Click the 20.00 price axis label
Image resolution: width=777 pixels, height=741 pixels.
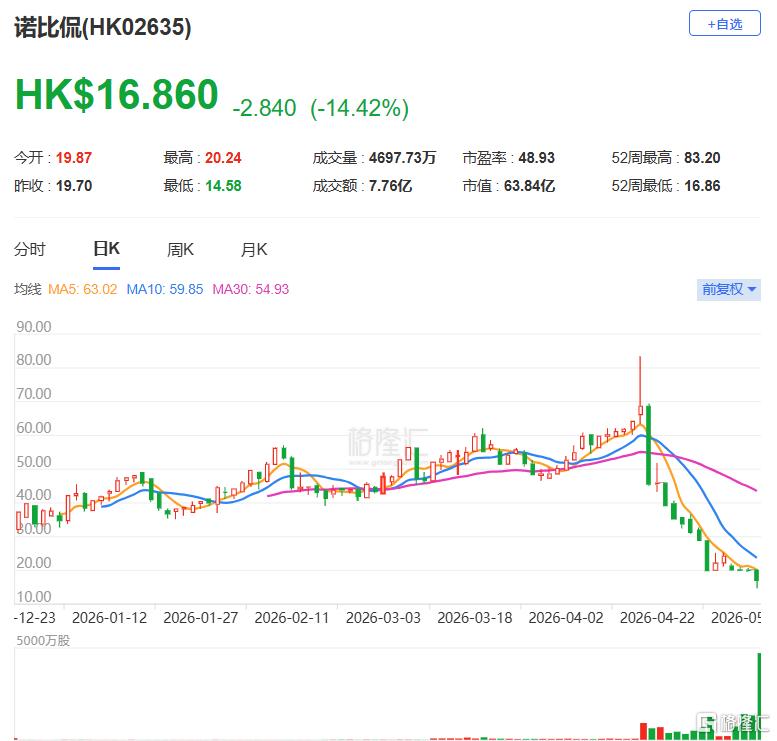[34, 563]
